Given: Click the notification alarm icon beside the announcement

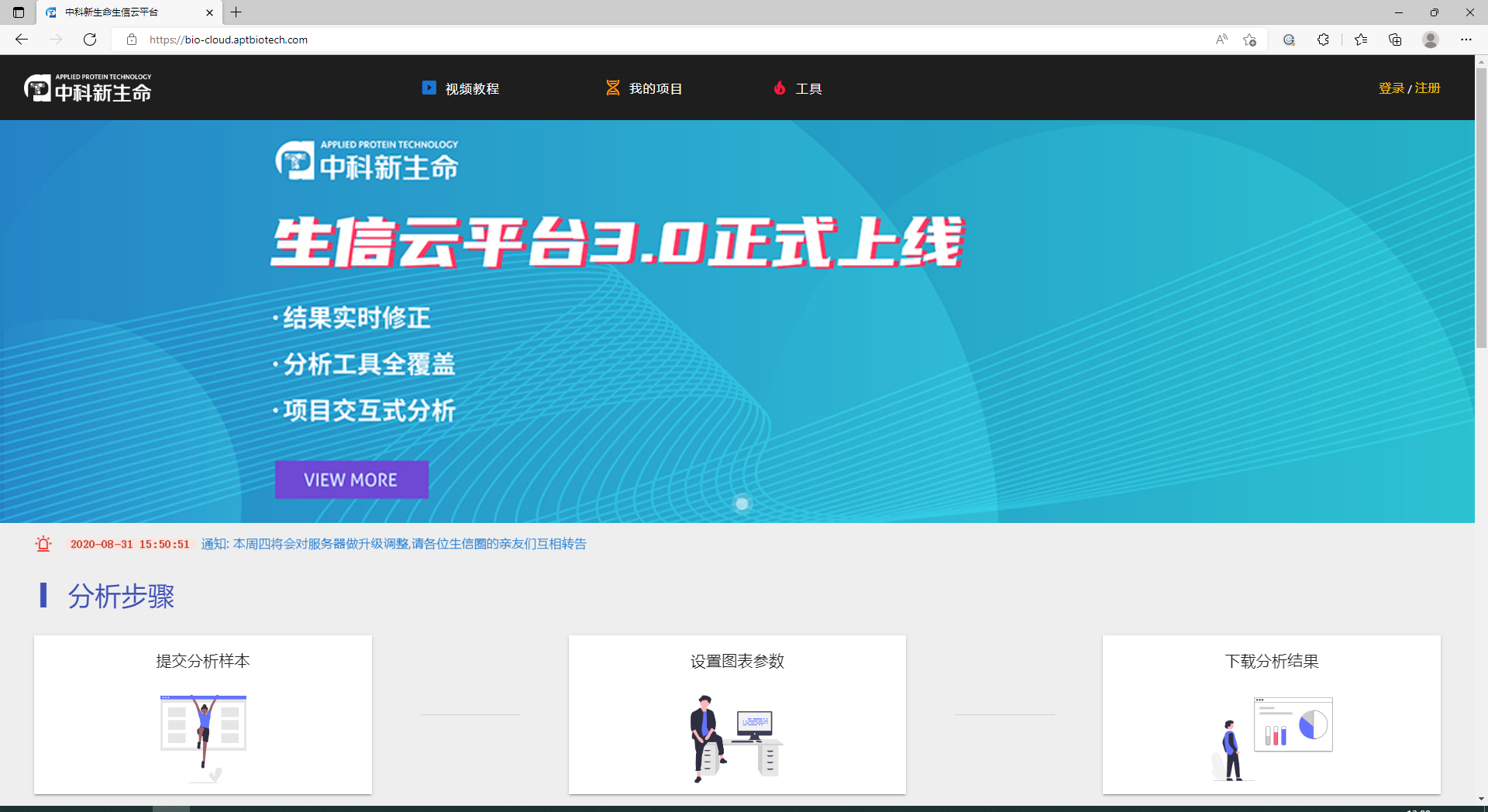Looking at the screenshot, I should (43, 543).
